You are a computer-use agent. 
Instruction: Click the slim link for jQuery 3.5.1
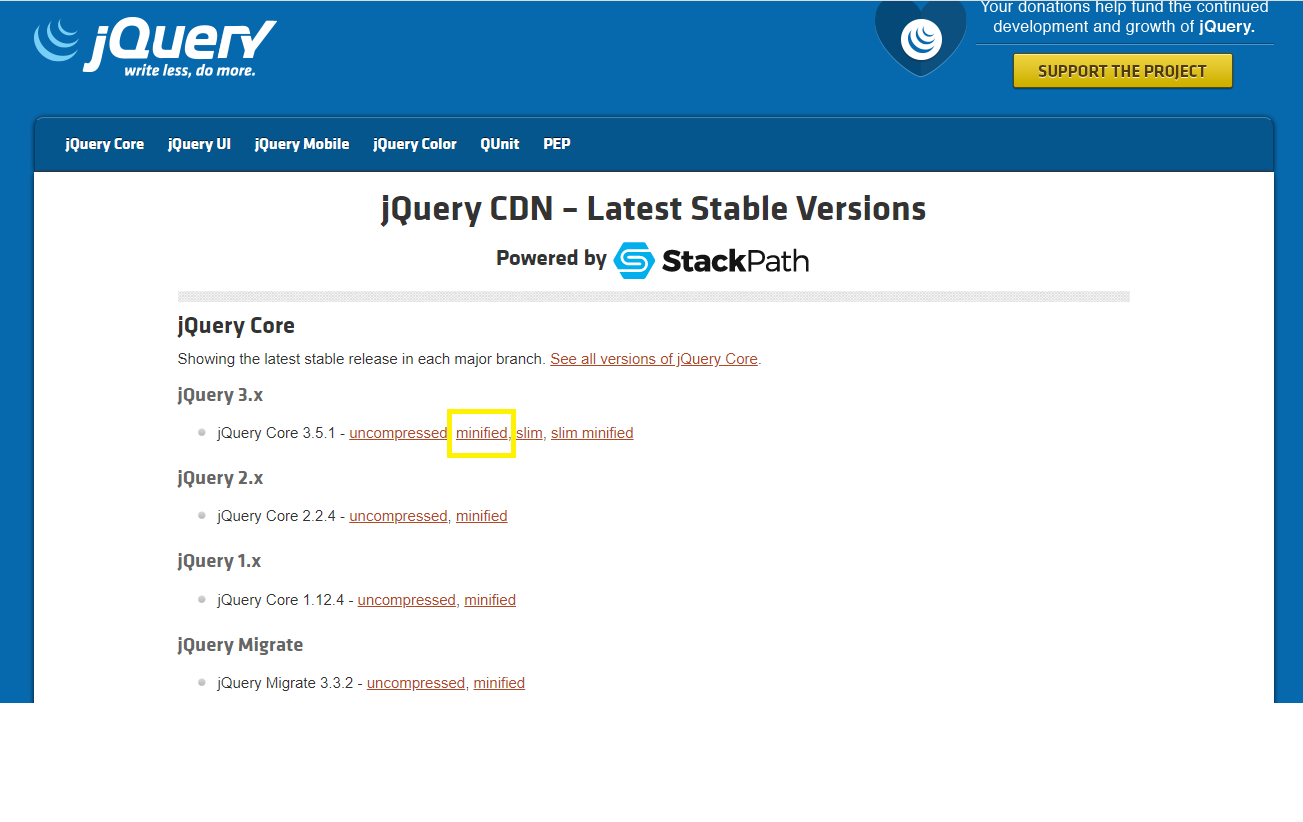(529, 433)
